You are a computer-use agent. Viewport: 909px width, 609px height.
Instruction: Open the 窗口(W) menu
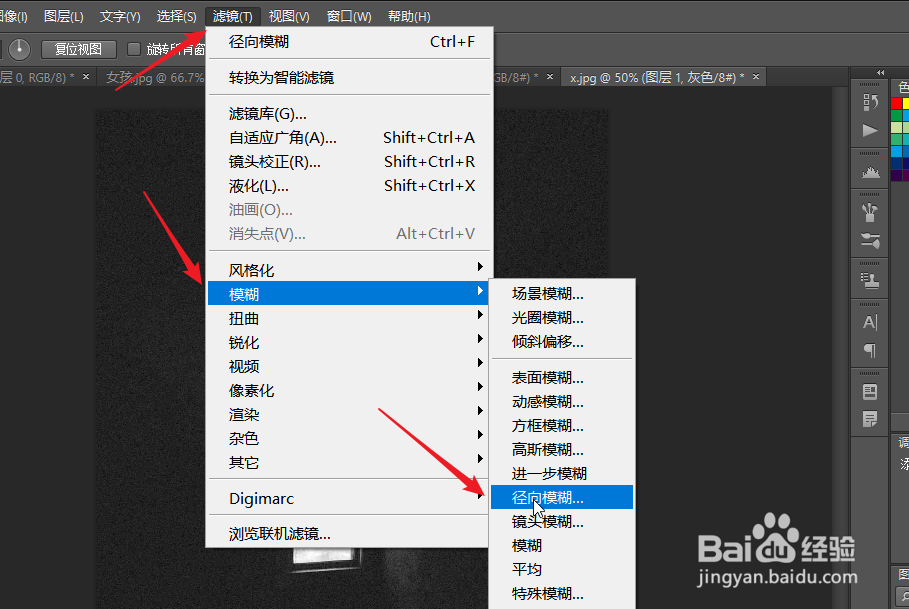pos(349,16)
